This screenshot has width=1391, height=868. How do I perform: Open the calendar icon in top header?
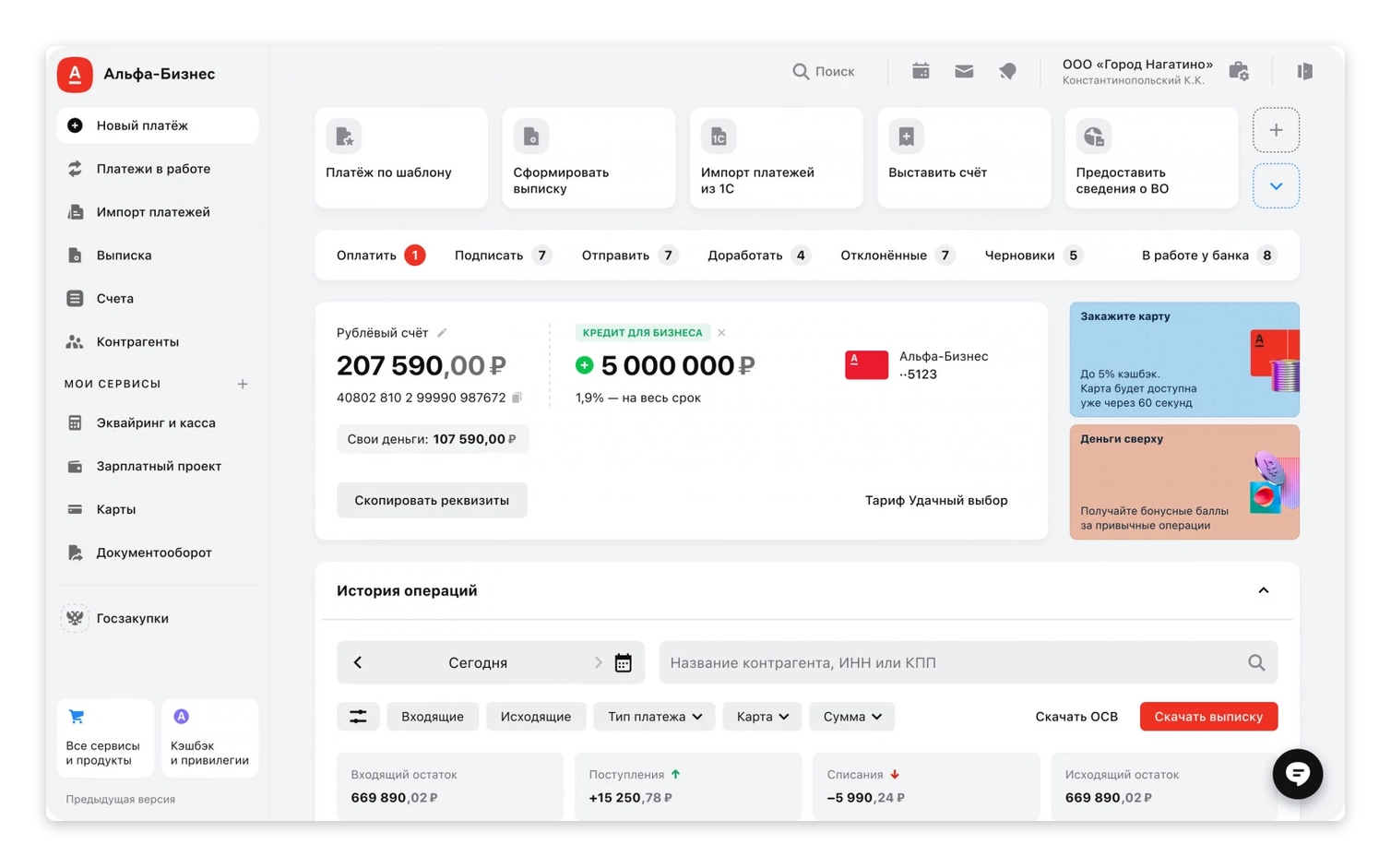pos(921,71)
